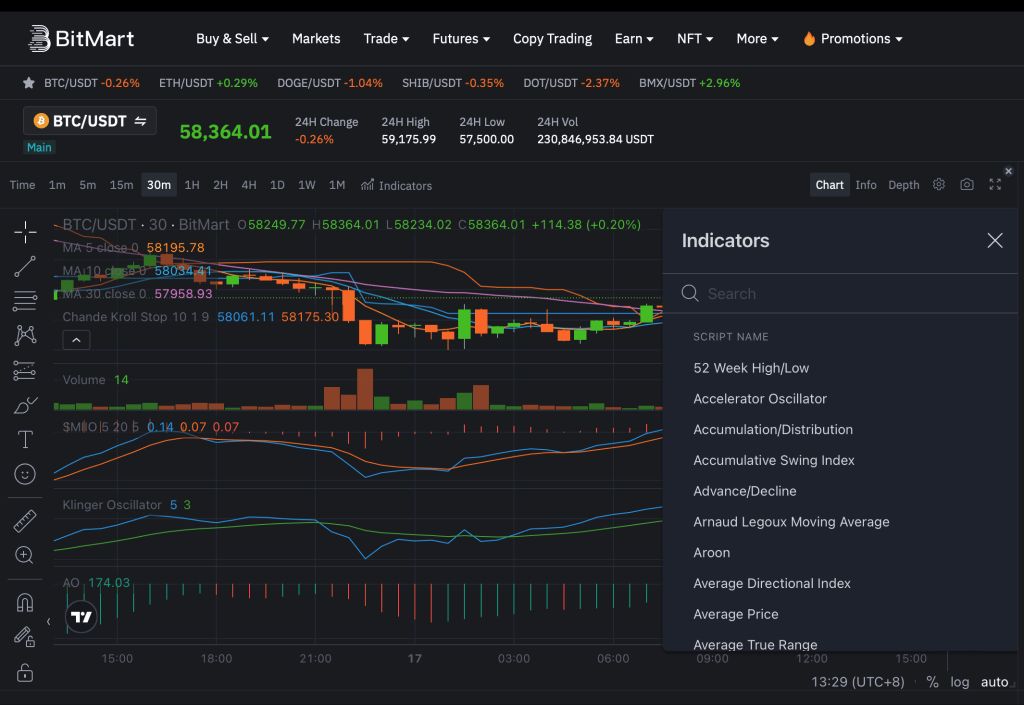The height and width of the screenshot is (705, 1024).
Task: Select the text annotation tool
Action: [25, 439]
